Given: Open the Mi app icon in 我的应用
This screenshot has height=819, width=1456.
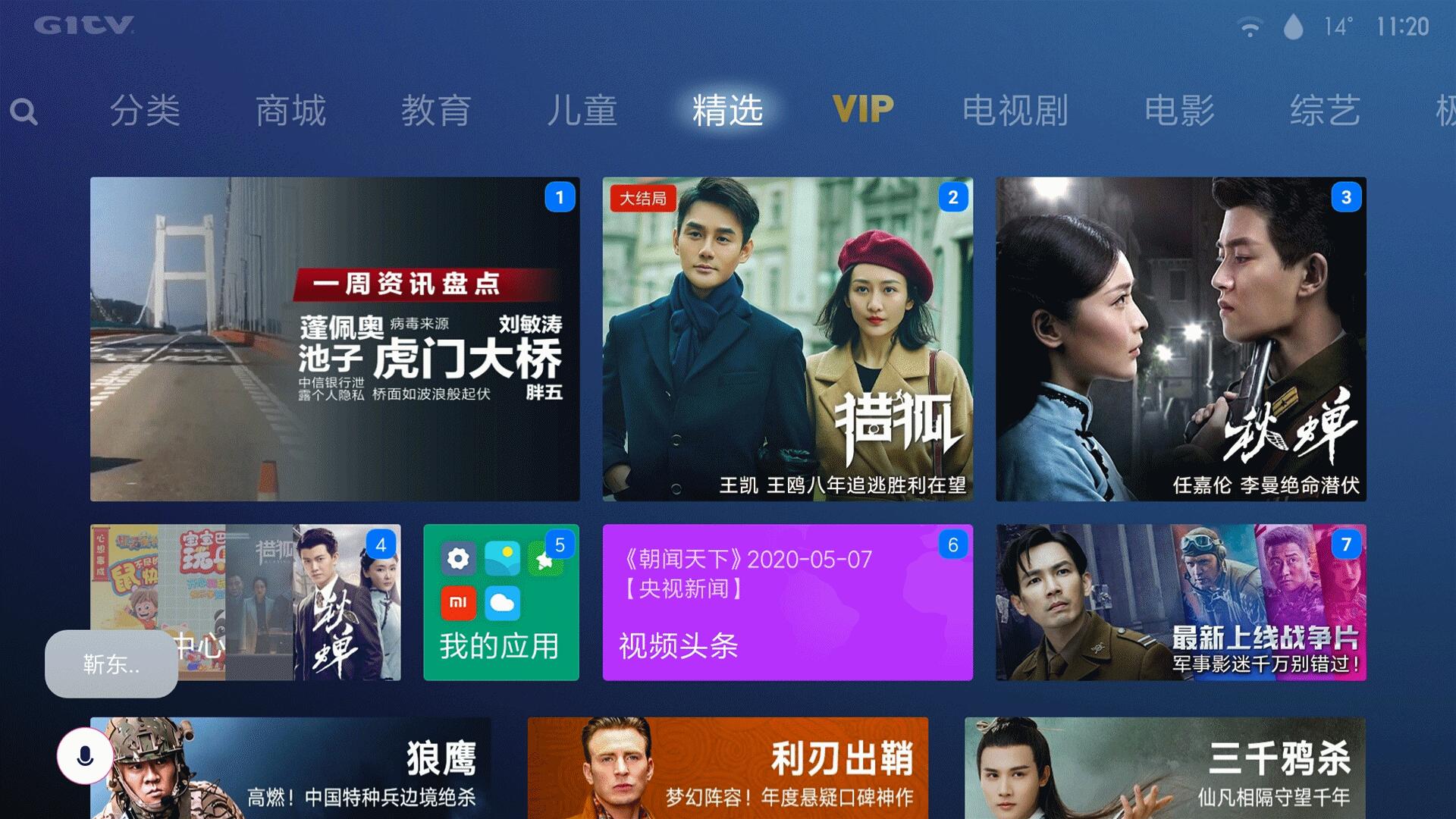Looking at the screenshot, I should (458, 603).
